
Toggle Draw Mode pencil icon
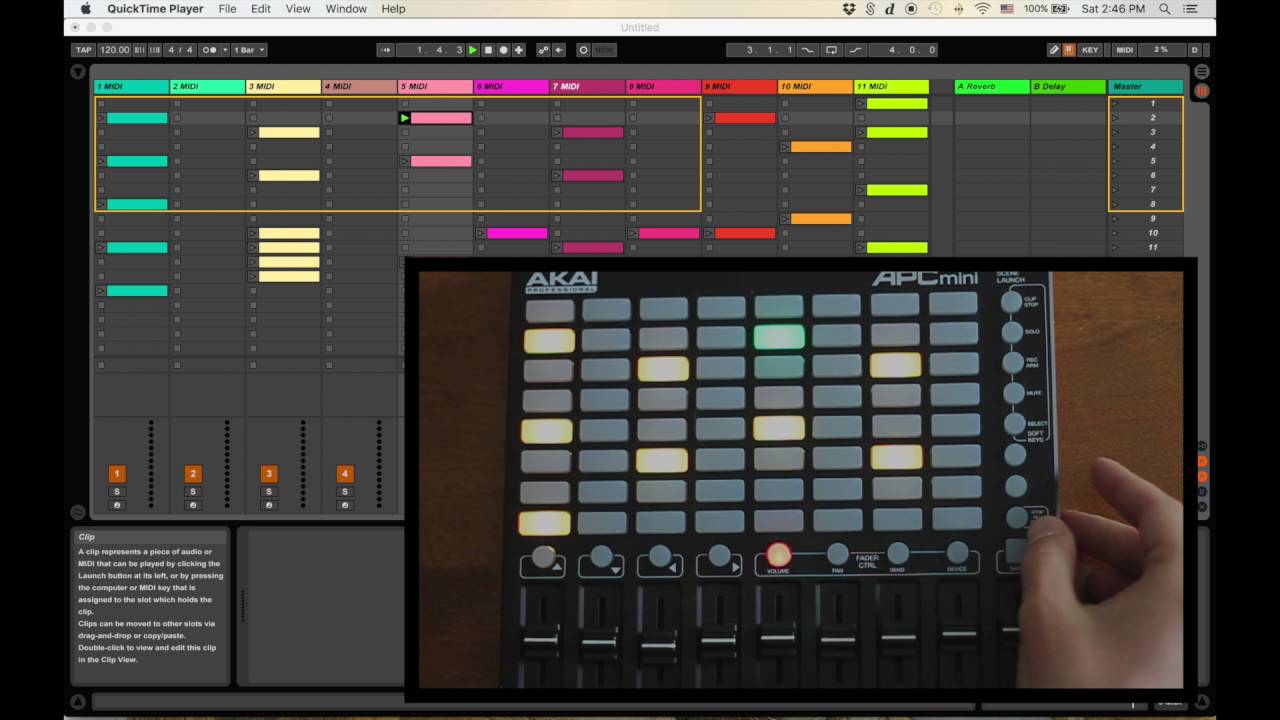coord(1054,50)
